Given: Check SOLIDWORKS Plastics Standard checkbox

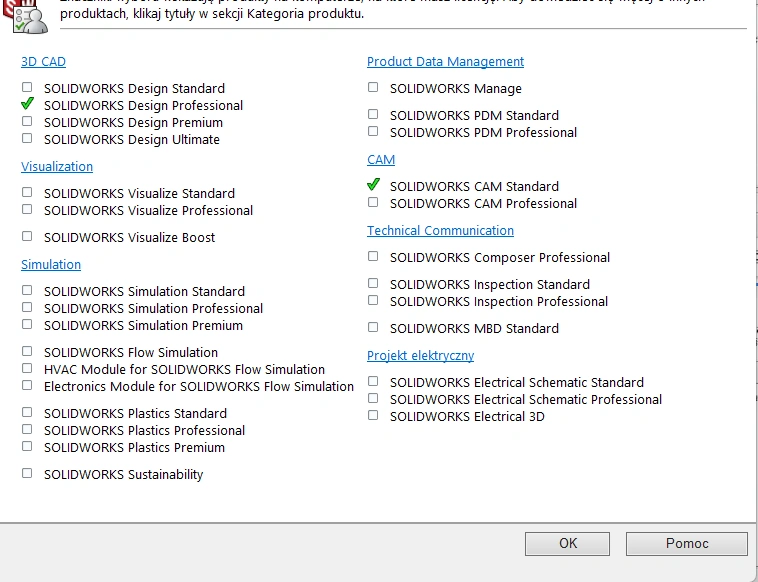Looking at the screenshot, I should pos(27,412).
